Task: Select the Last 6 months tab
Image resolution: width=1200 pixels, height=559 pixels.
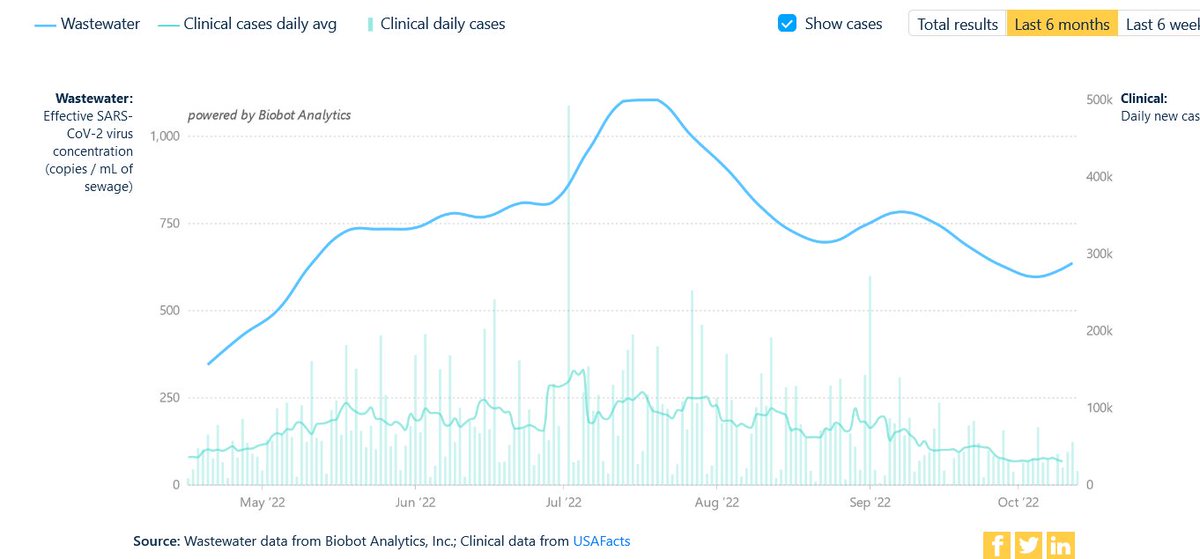Action: 1061,24
